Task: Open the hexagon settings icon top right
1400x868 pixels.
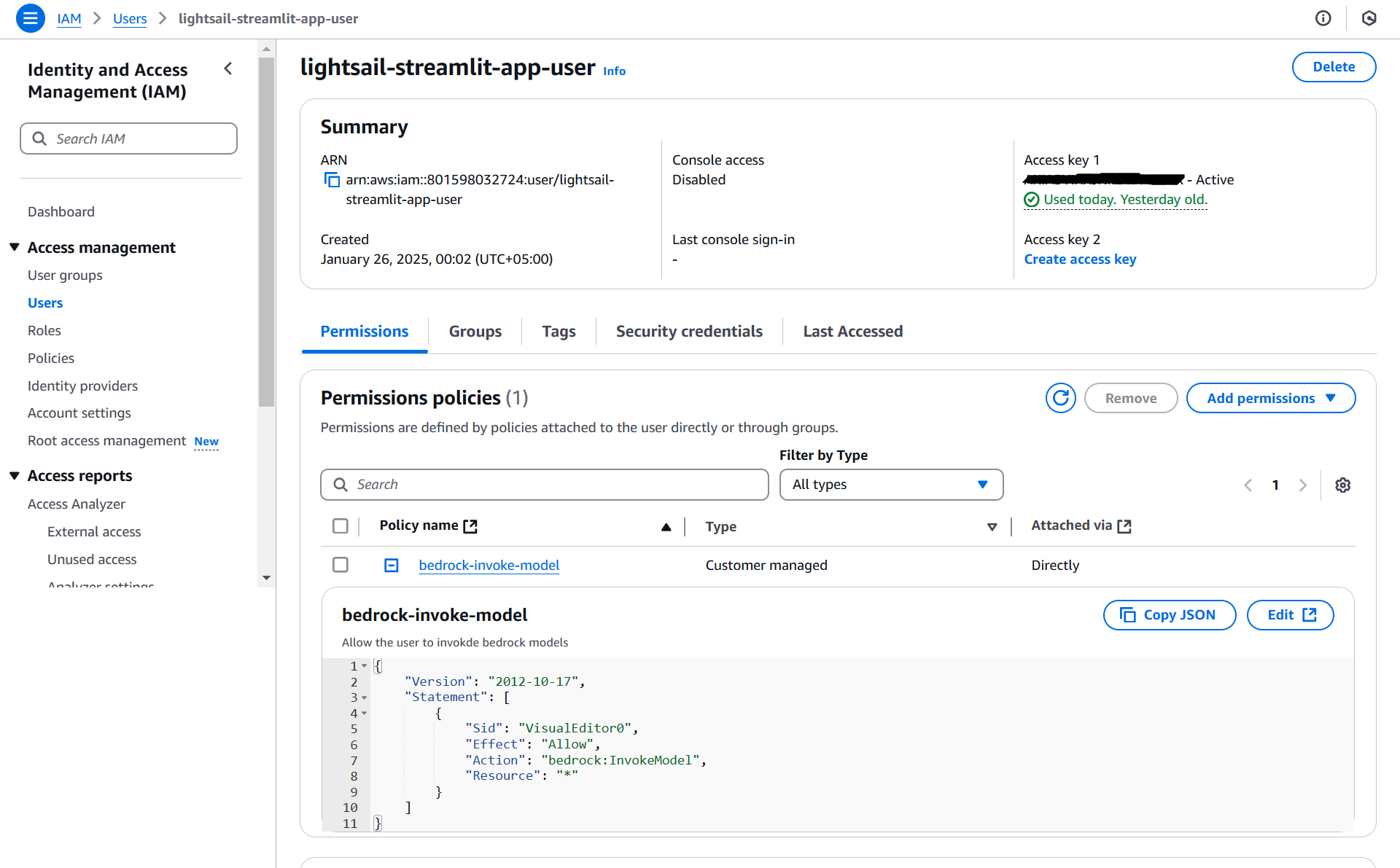Action: pos(1369,18)
